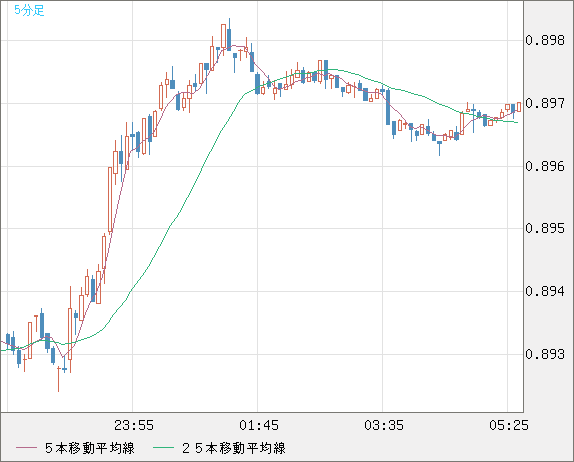The height and width of the screenshot is (462, 574).
Task: Click the 0.897 price axis label
Action: pyautogui.click(x=545, y=103)
